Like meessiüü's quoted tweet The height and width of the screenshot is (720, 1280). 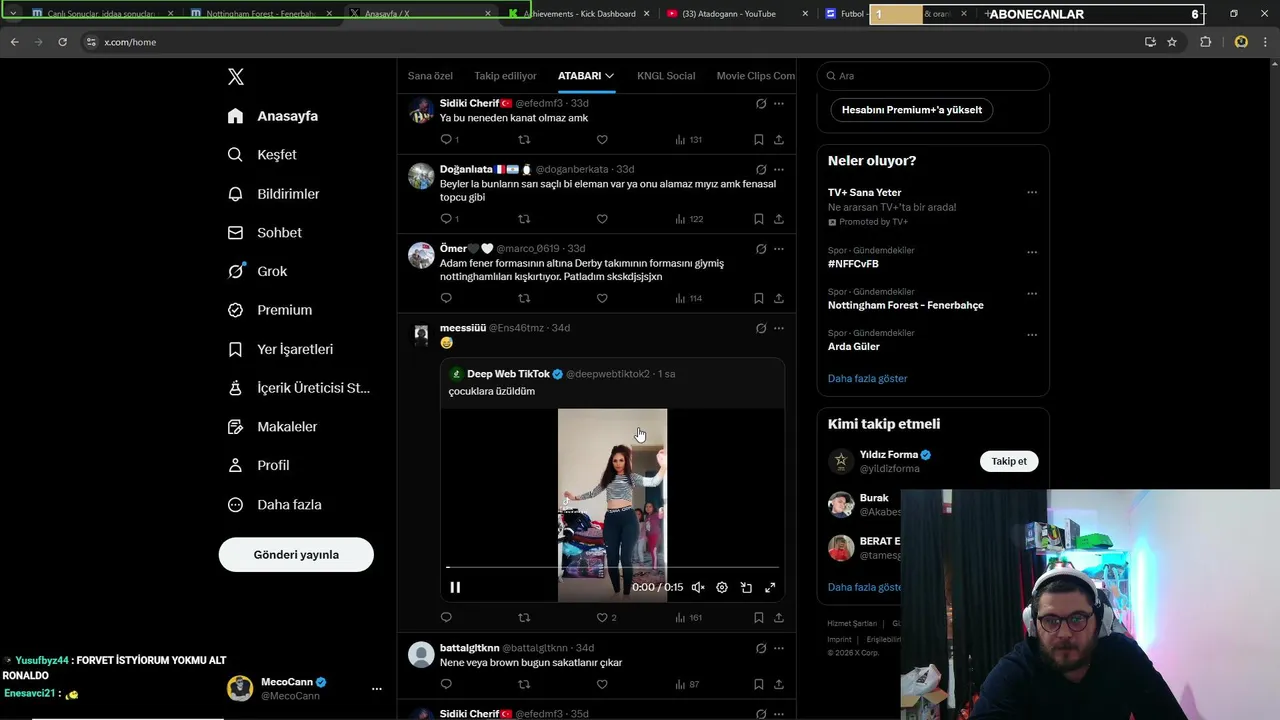click(602, 618)
